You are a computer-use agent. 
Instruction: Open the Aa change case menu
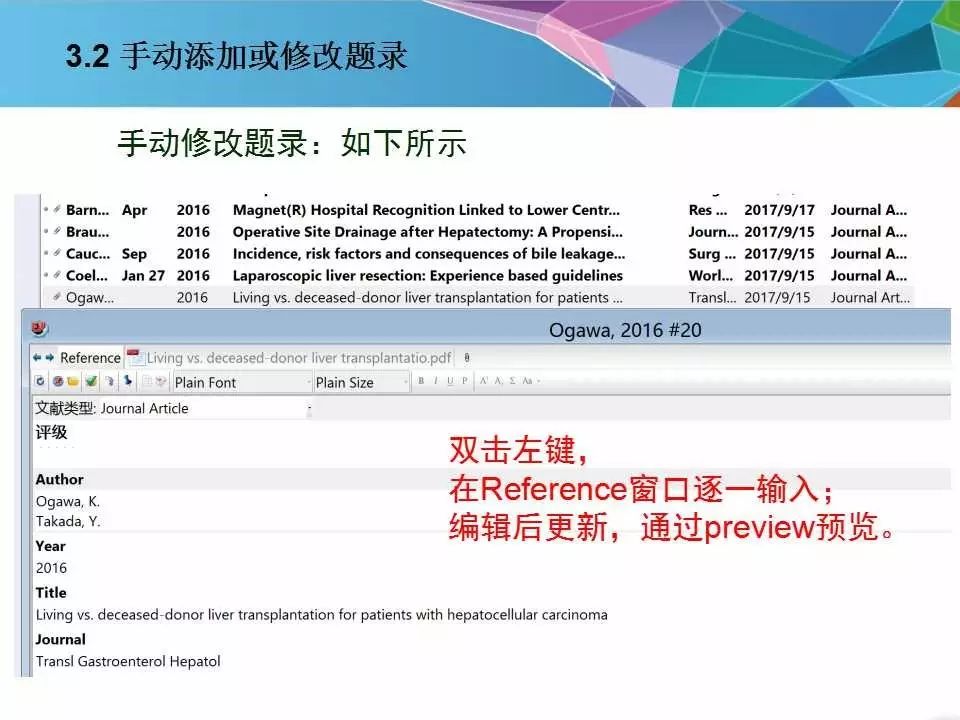(530, 381)
